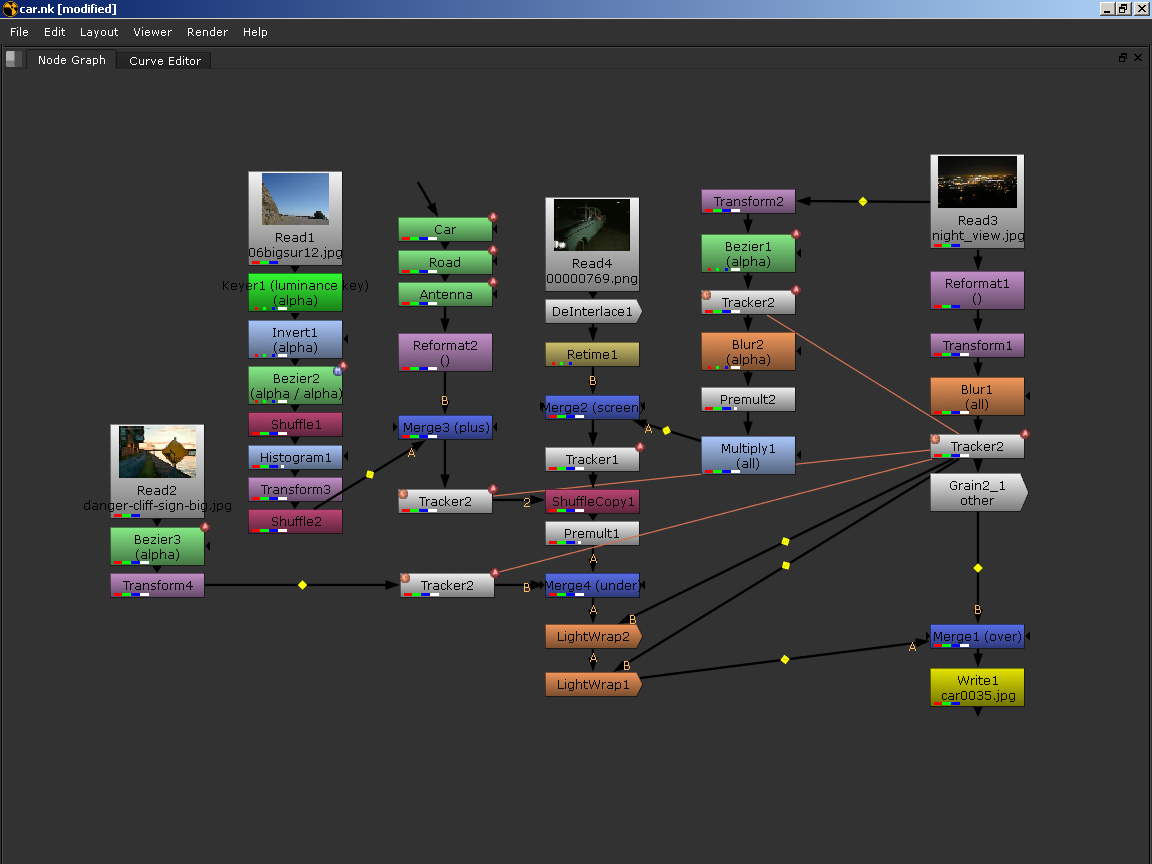Select the Merge1 (over) node
The image size is (1152, 864).
977,636
